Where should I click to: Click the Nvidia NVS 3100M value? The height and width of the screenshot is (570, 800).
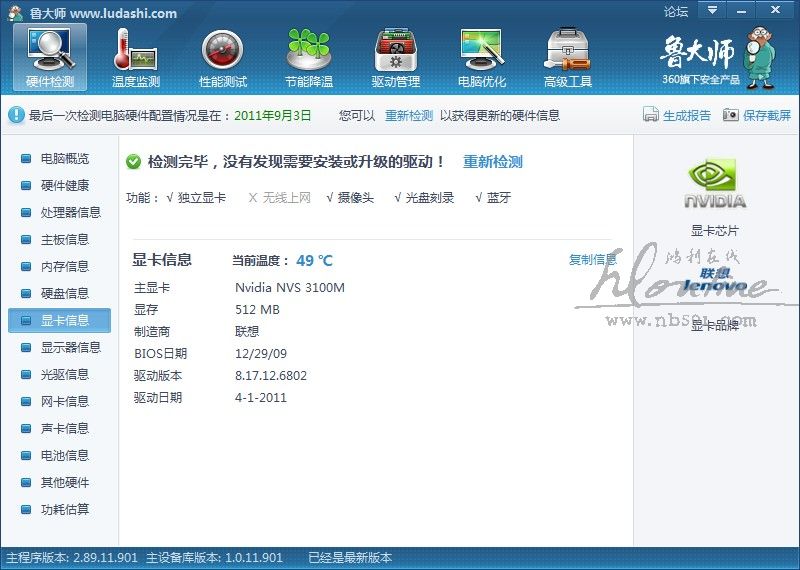[290, 288]
